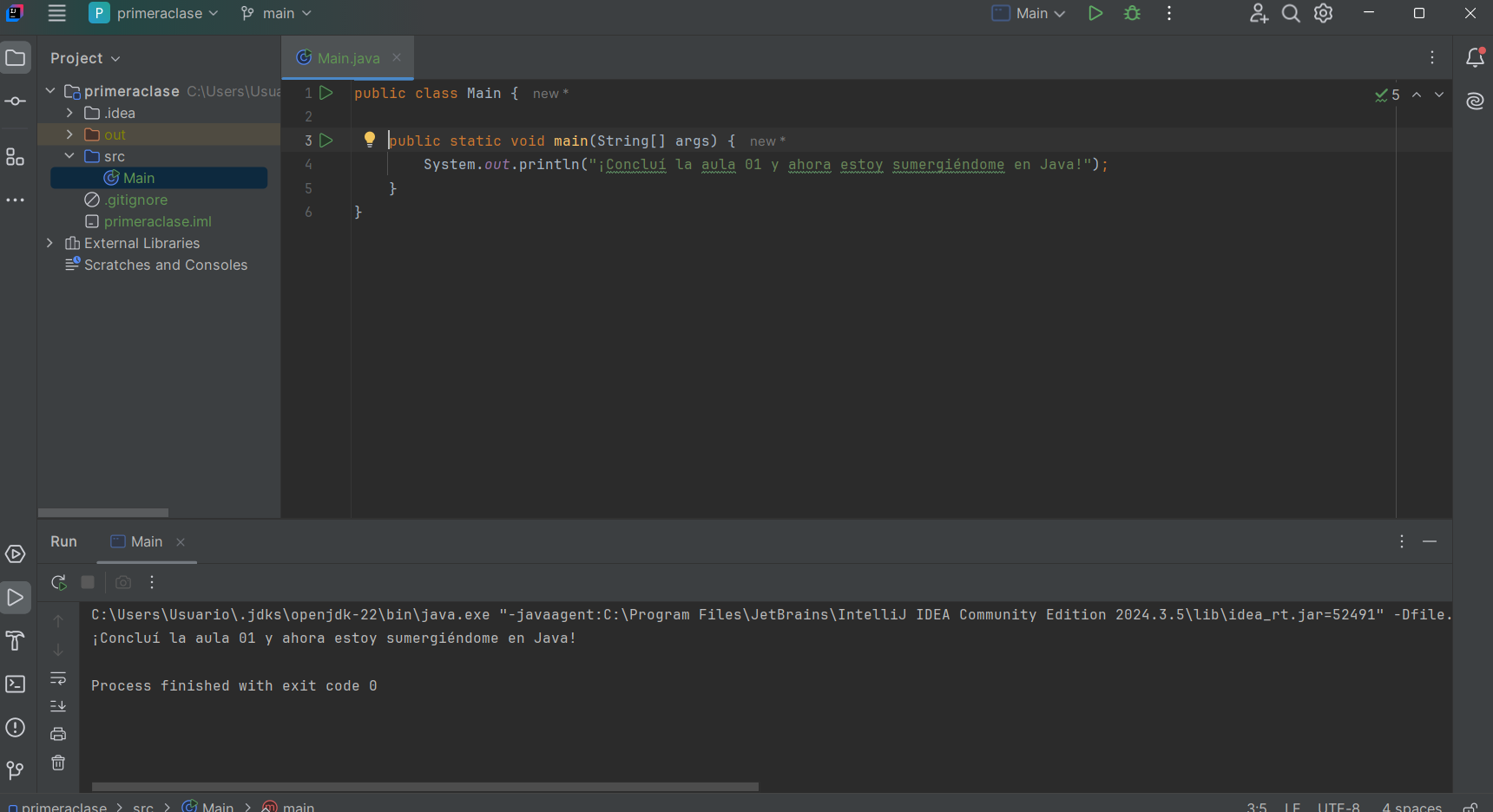Viewport: 1493px width, 812px height.
Task: Open IDE settings gear
Action: (x=1324, y=14)
